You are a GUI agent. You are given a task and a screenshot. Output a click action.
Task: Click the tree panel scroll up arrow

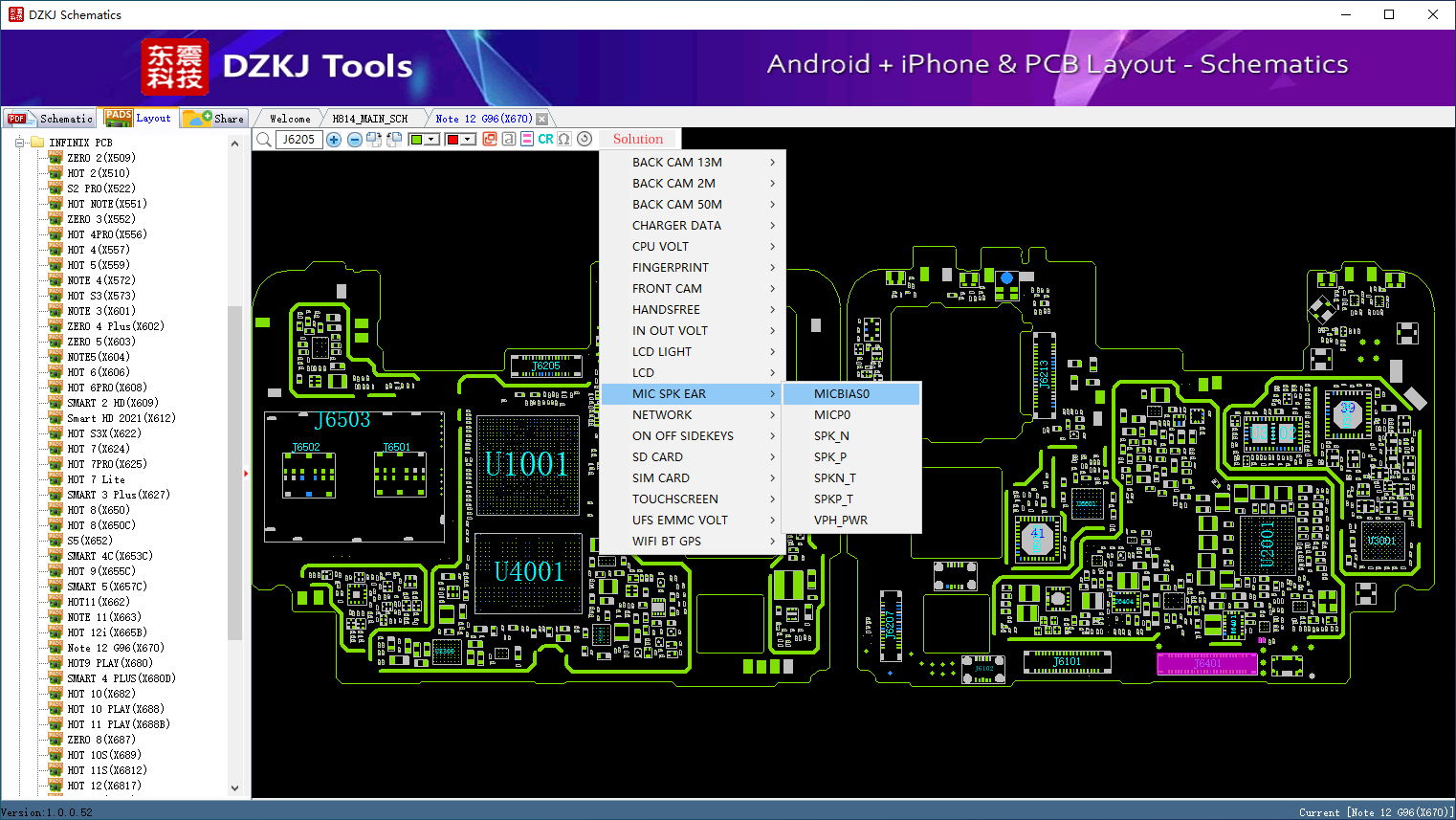pyautogui.click(x=234, y=144)
